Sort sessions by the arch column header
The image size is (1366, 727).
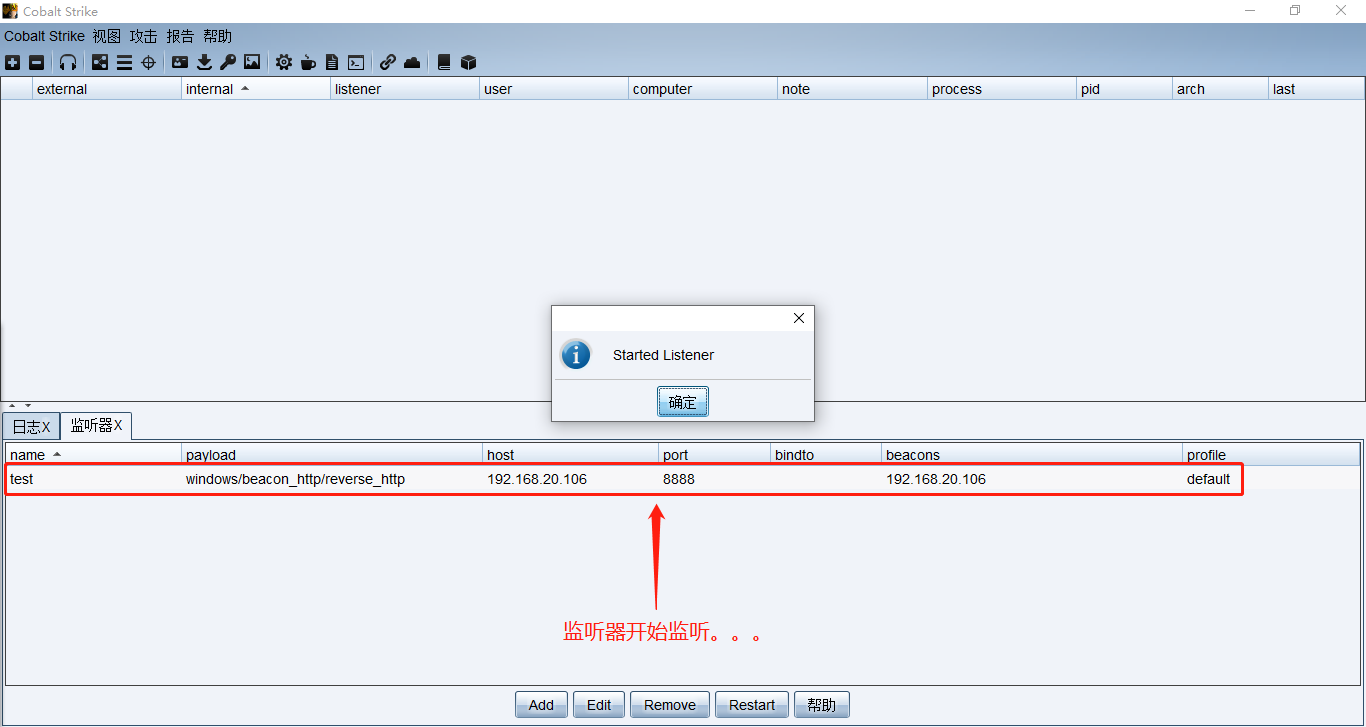(1221, 89)
